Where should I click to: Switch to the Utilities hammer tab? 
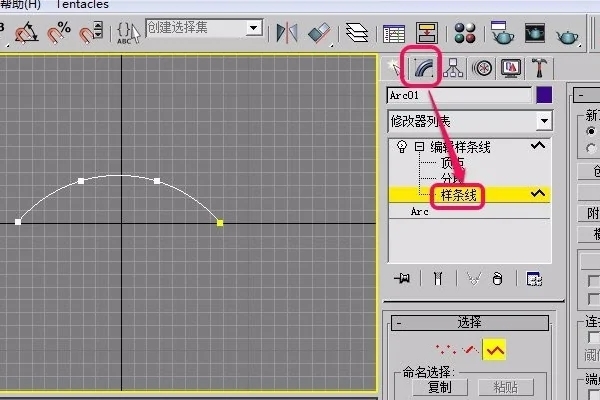click(539, 68)
